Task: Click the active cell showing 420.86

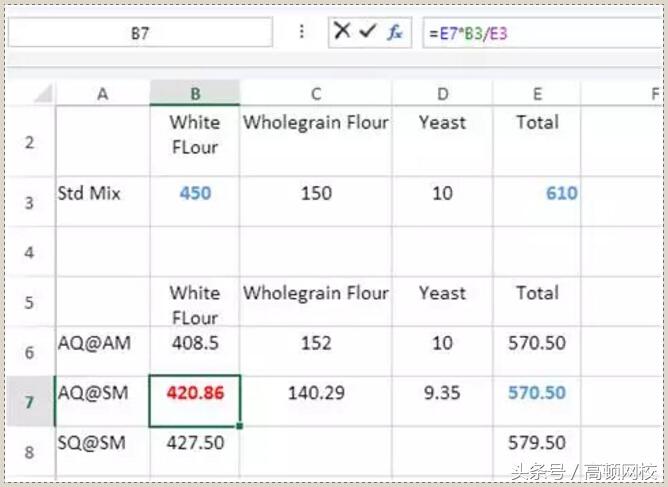Action: tap(195, 401)
